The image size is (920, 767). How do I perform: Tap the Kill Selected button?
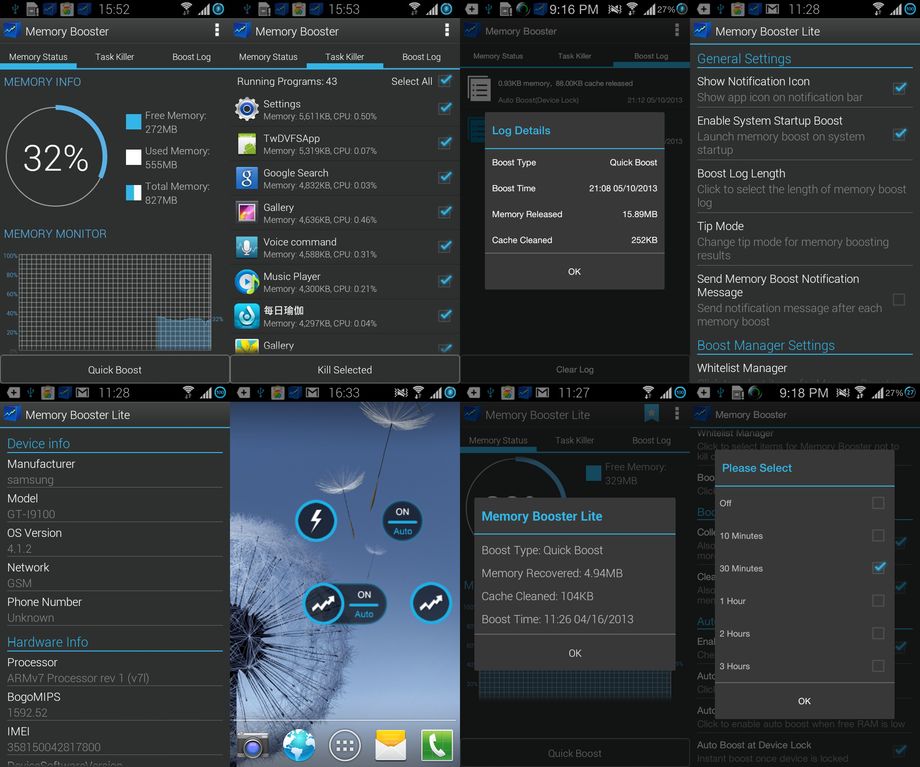344,370
